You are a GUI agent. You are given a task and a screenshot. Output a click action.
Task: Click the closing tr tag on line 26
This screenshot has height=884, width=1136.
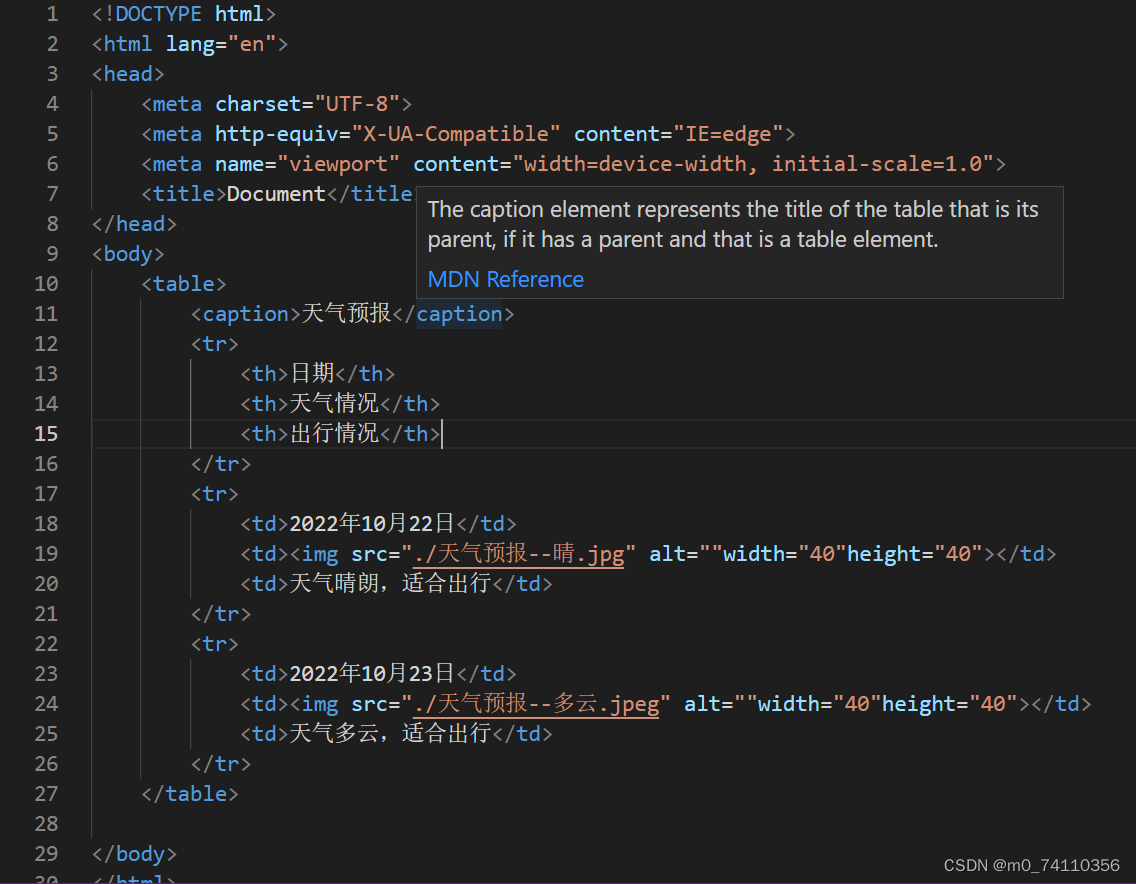(x=221, y=763)
